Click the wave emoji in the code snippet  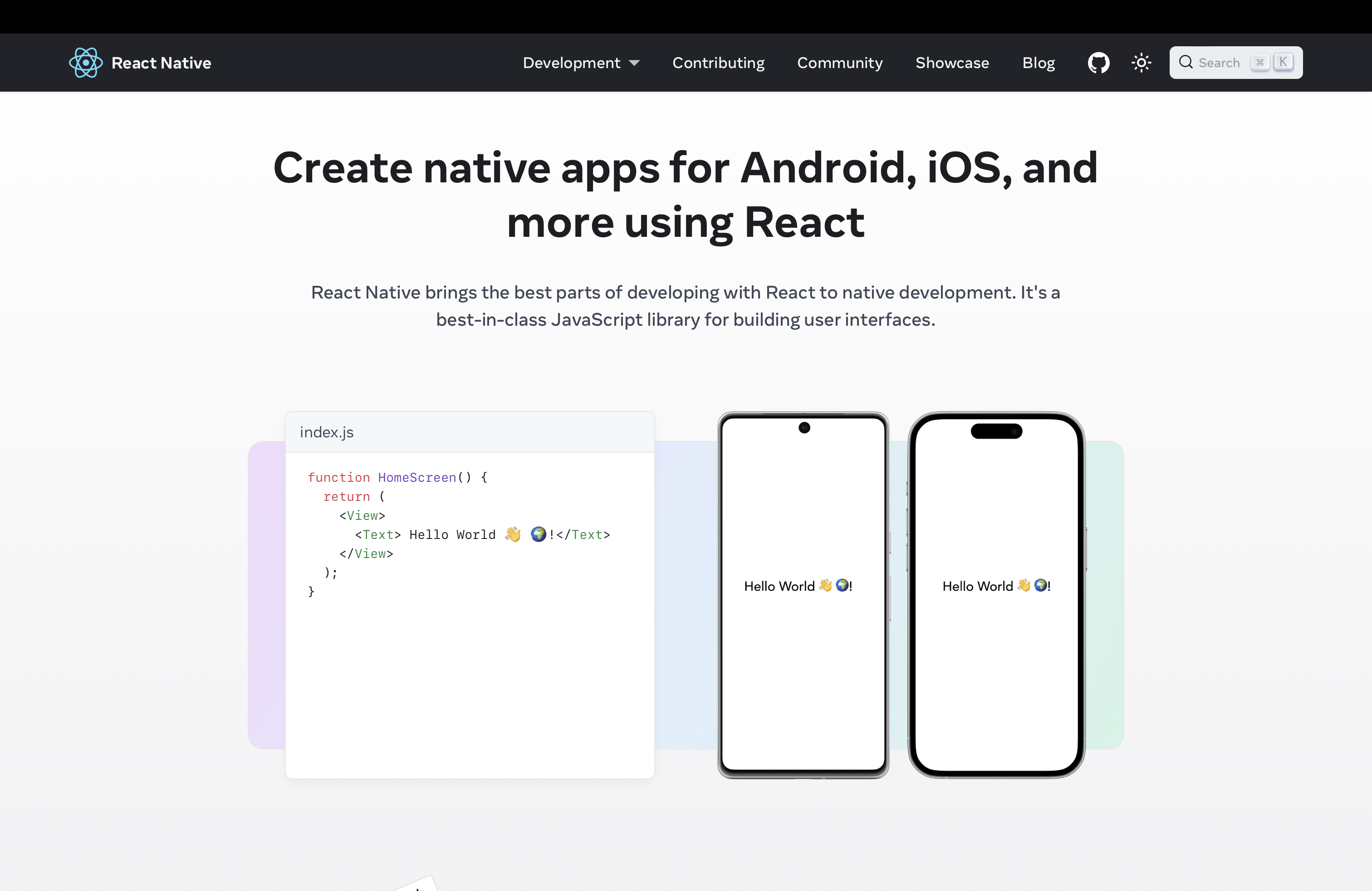pos(513,534)
